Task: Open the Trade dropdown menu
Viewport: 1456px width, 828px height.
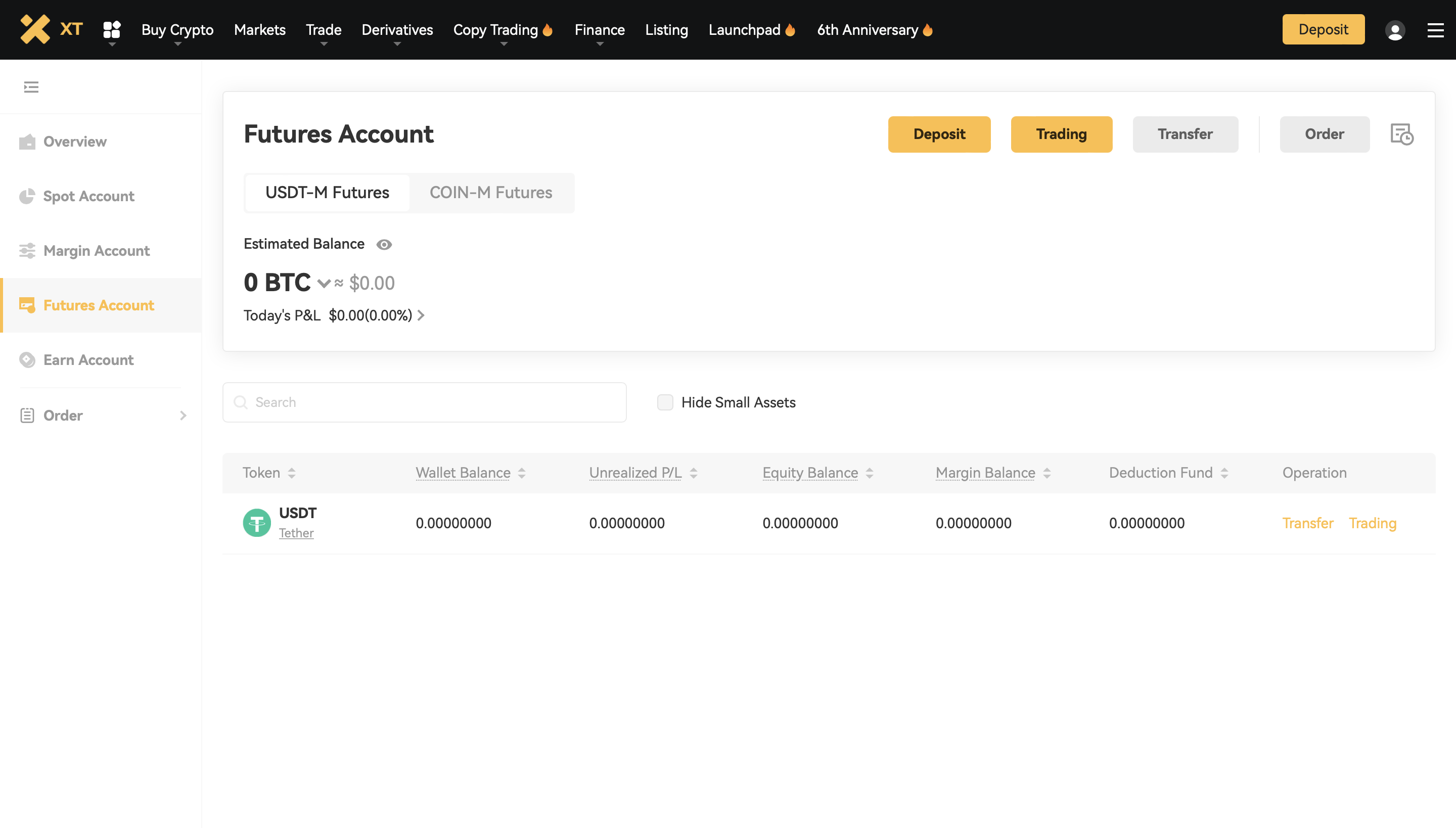Action: [x=324, y=29]
